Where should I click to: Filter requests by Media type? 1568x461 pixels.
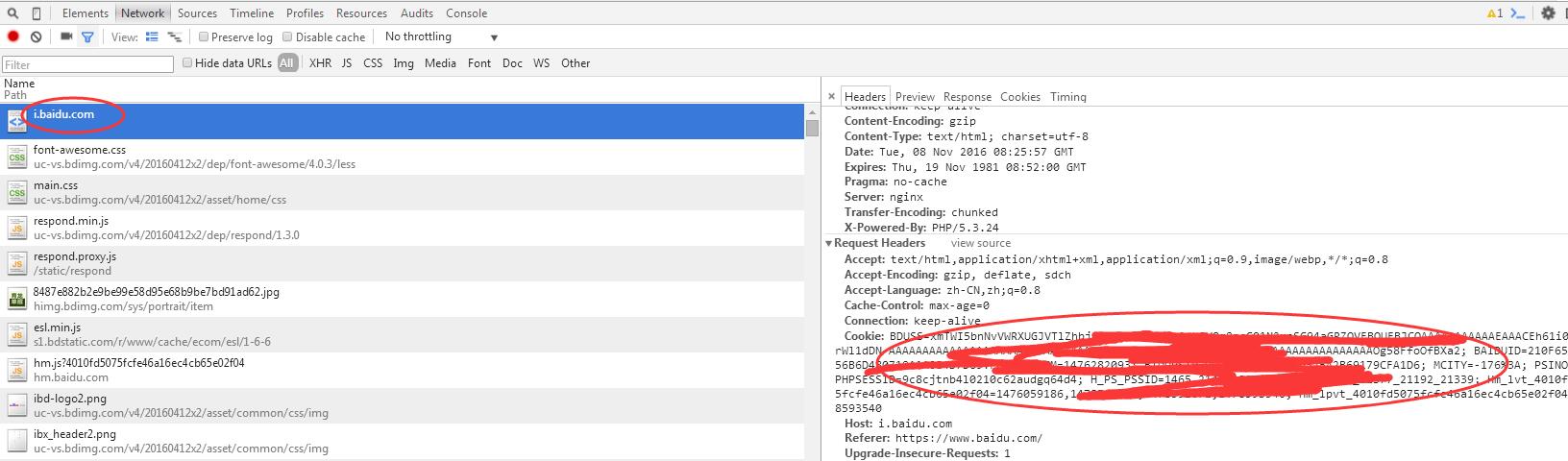click(x=440, y=63)
